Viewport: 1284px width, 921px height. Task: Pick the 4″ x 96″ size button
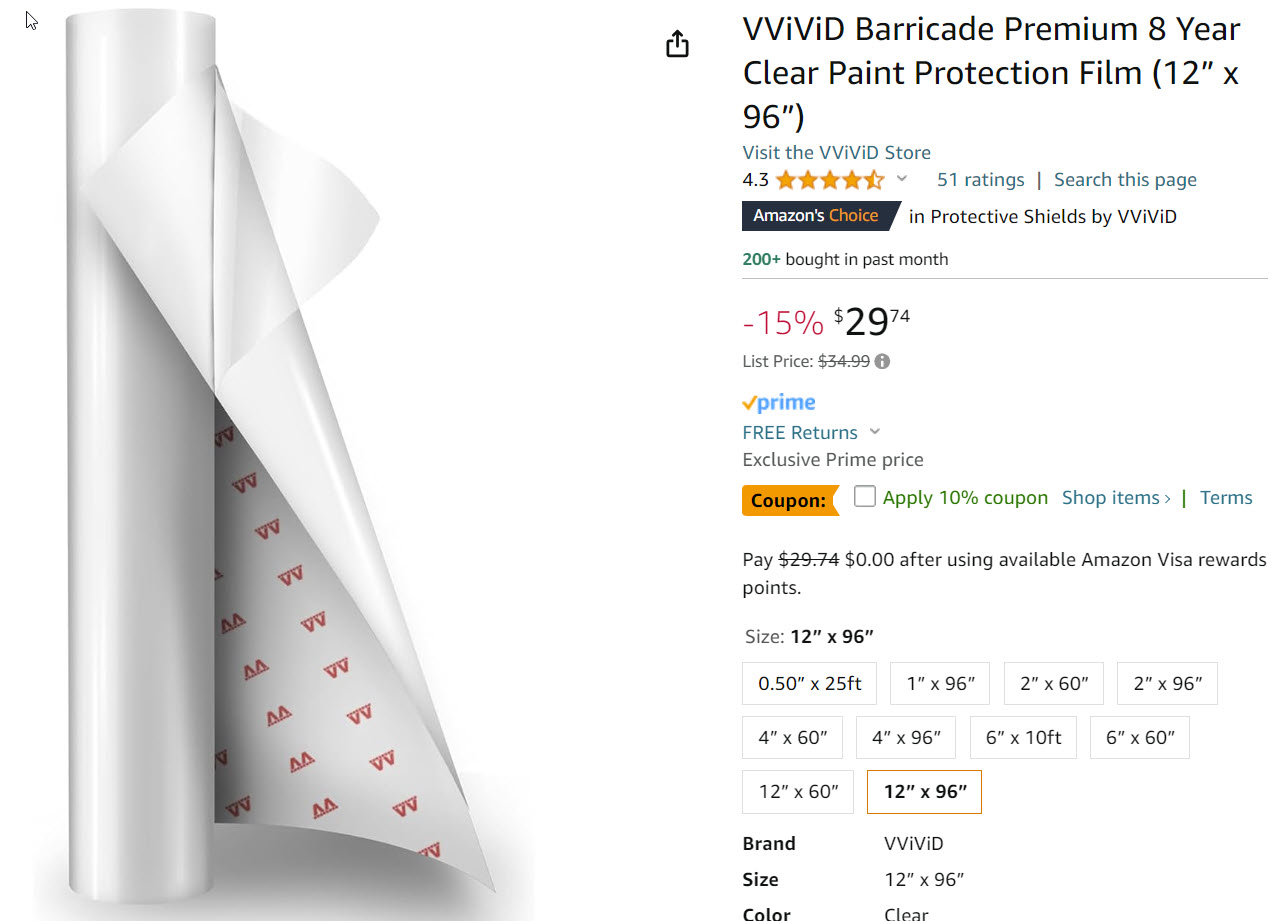[x=906, y=738]
